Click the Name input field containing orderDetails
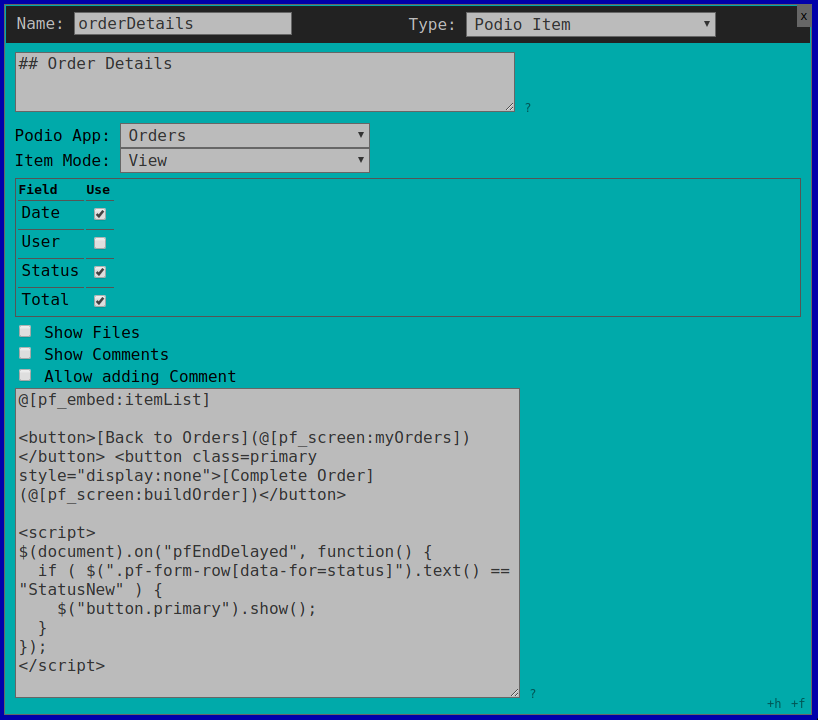 click(x=183, y=24)
